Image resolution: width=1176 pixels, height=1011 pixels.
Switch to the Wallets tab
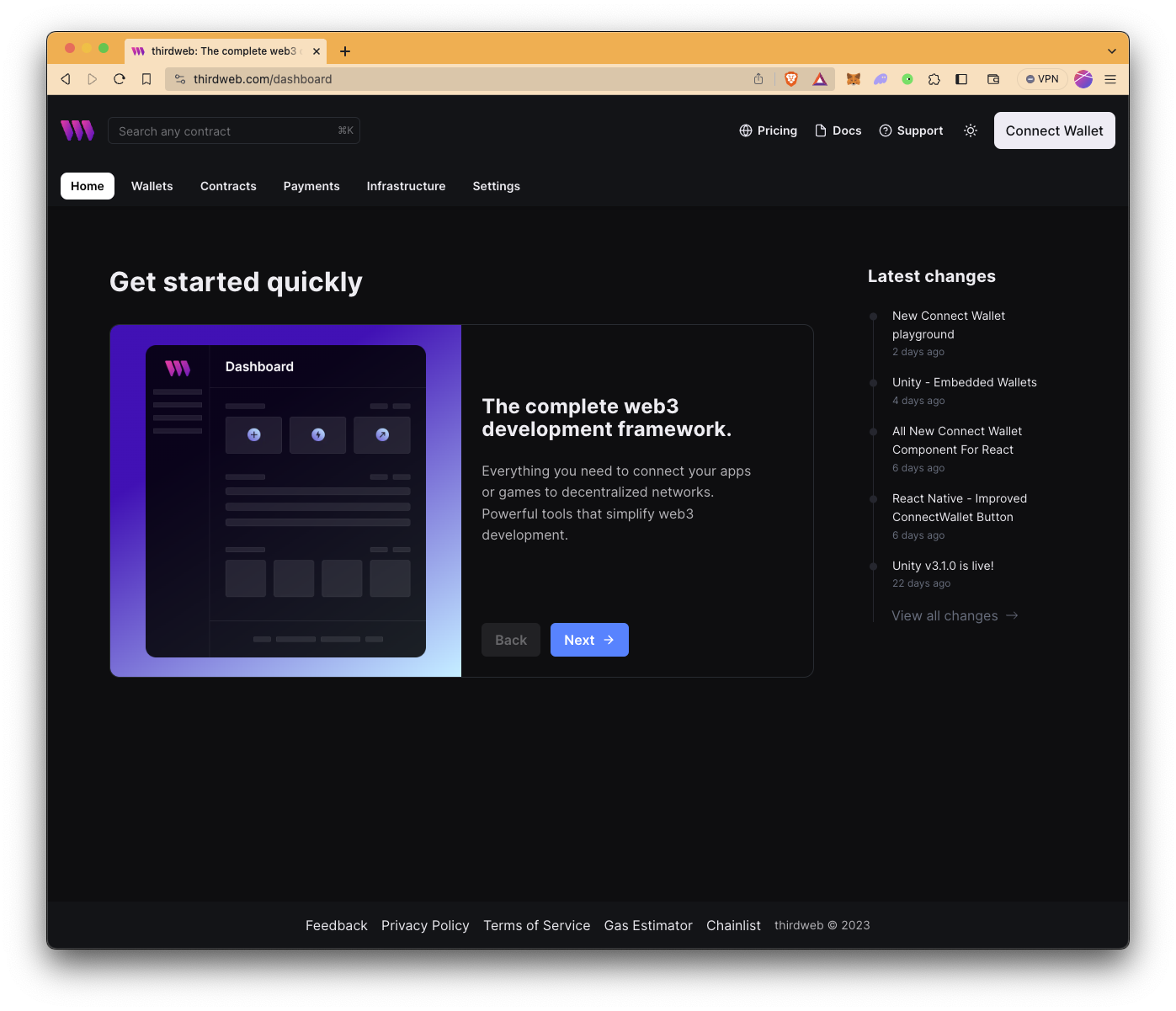click(152, 186)
